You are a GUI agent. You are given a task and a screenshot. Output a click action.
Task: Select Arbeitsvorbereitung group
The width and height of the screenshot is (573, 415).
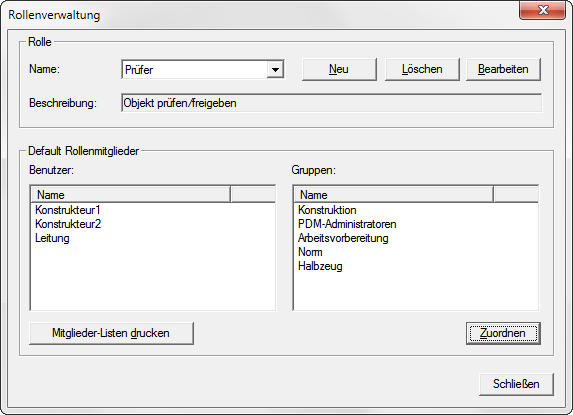[343, 238]
